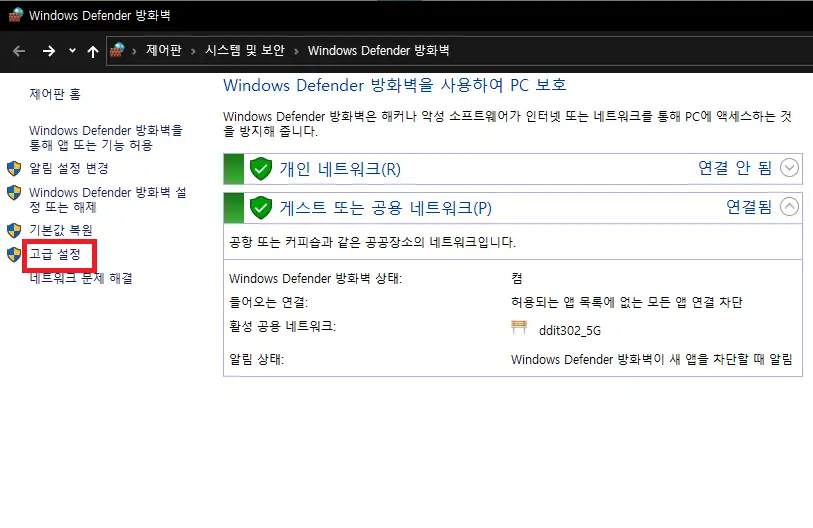Click the 연결 안 됨 status text

(x=735, y=168)
